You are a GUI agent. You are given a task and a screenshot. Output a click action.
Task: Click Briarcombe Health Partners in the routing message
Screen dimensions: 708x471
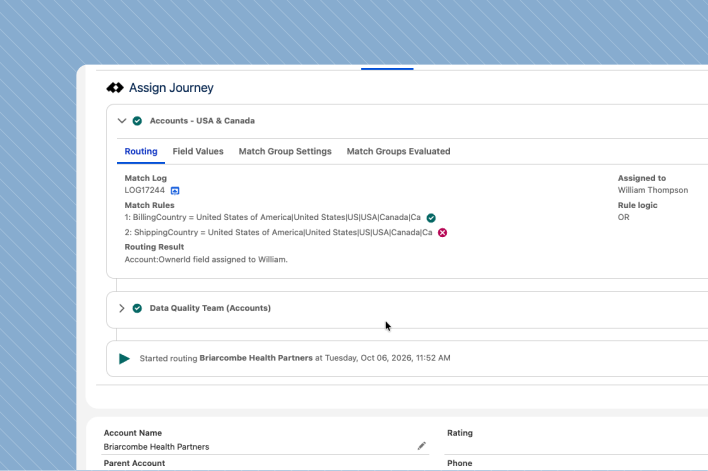(x=256, y=358)
